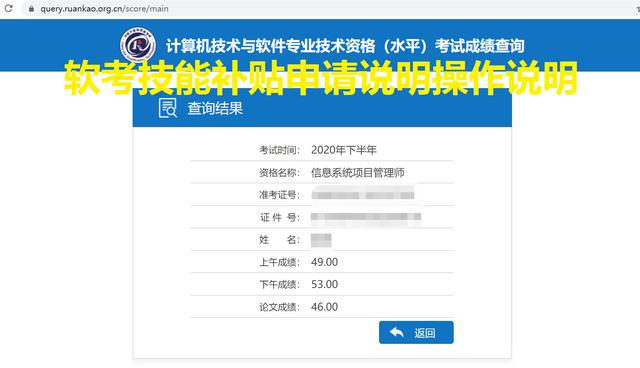This screenshot has height=368, width=640.
Task: Click the 论文成绩 score 46.00
Action: pos(324,307)
